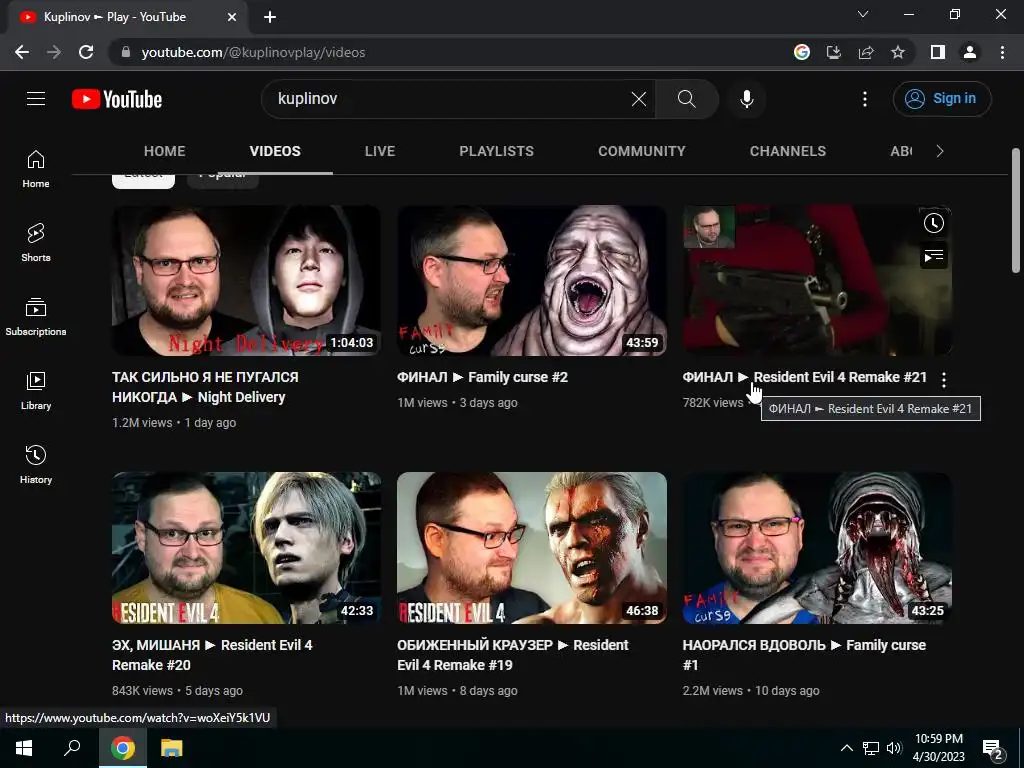The image size is (1024, 768).
Task: Click the magnifier search button
Action: 686,99
